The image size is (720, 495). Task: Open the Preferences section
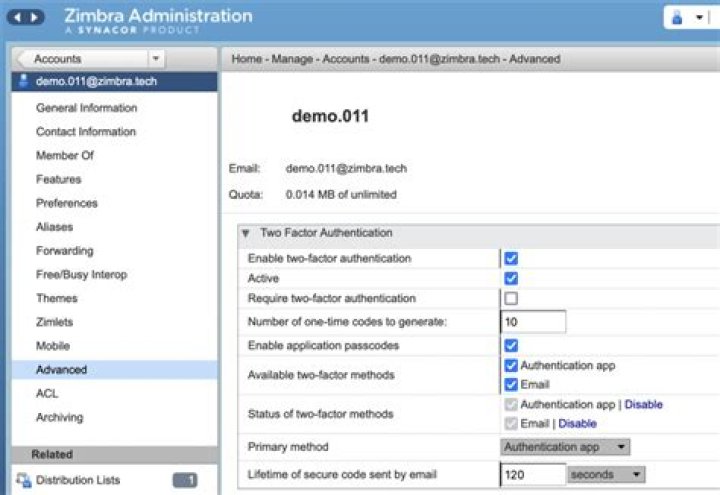[x=67, y=203]
